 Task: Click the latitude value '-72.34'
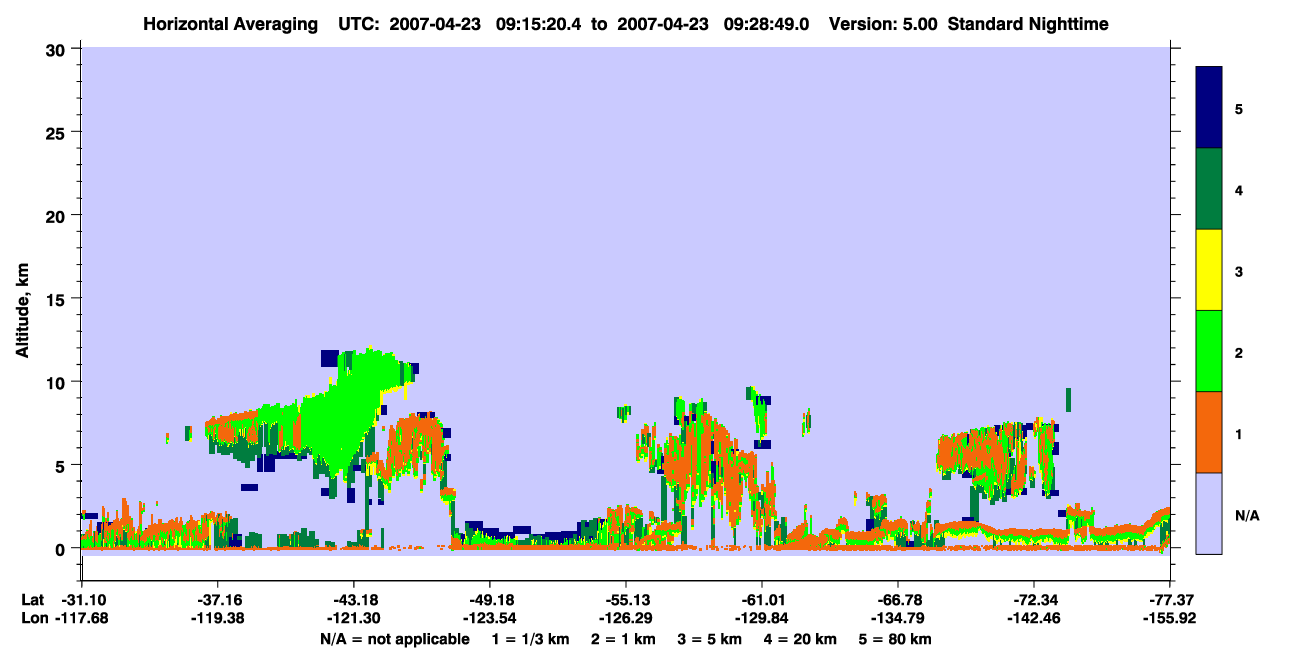(1033, 600)
